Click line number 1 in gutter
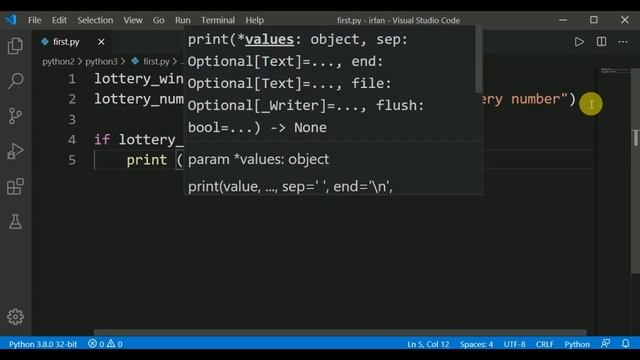Screen dimensions: 640x360 pyautogui.click(x=72, y=79)
